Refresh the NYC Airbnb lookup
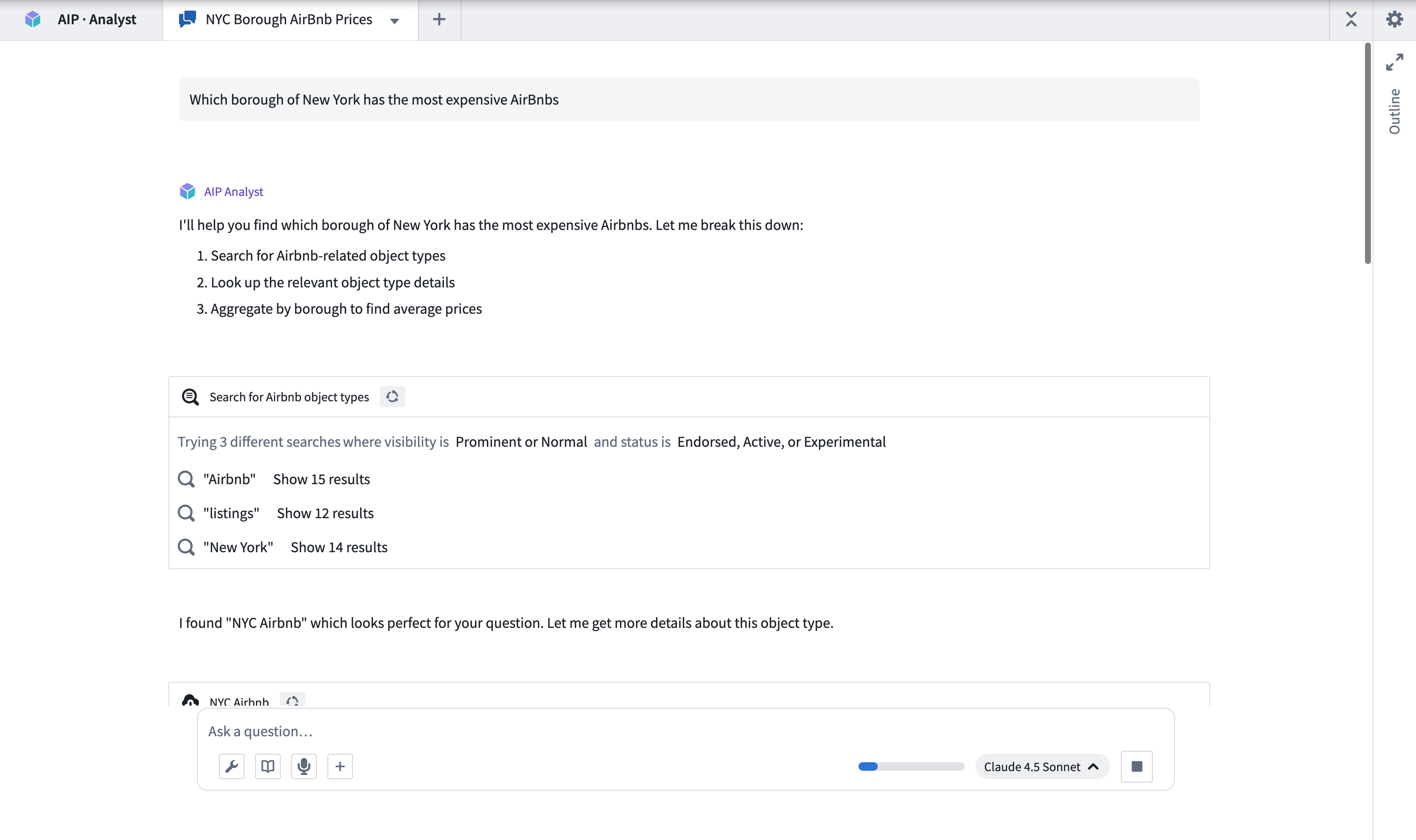 coord(292,701)
